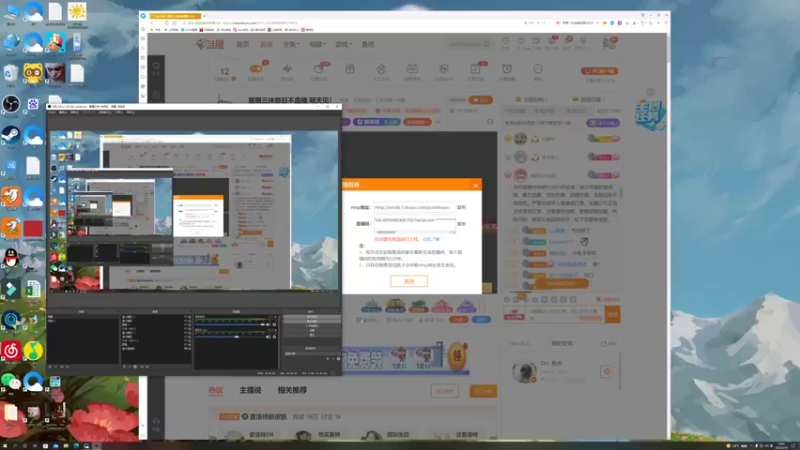Close the stream key dialog with X
The width and height of the screenshot is (800, 450).
click(x=476, y=185)
